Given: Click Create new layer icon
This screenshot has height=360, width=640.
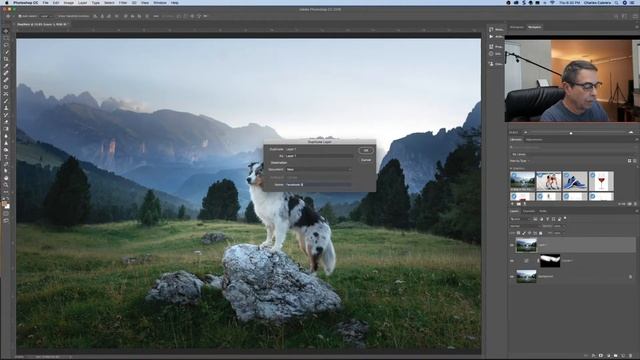Looking at the screenshot, I should click(x=623, y=356).
